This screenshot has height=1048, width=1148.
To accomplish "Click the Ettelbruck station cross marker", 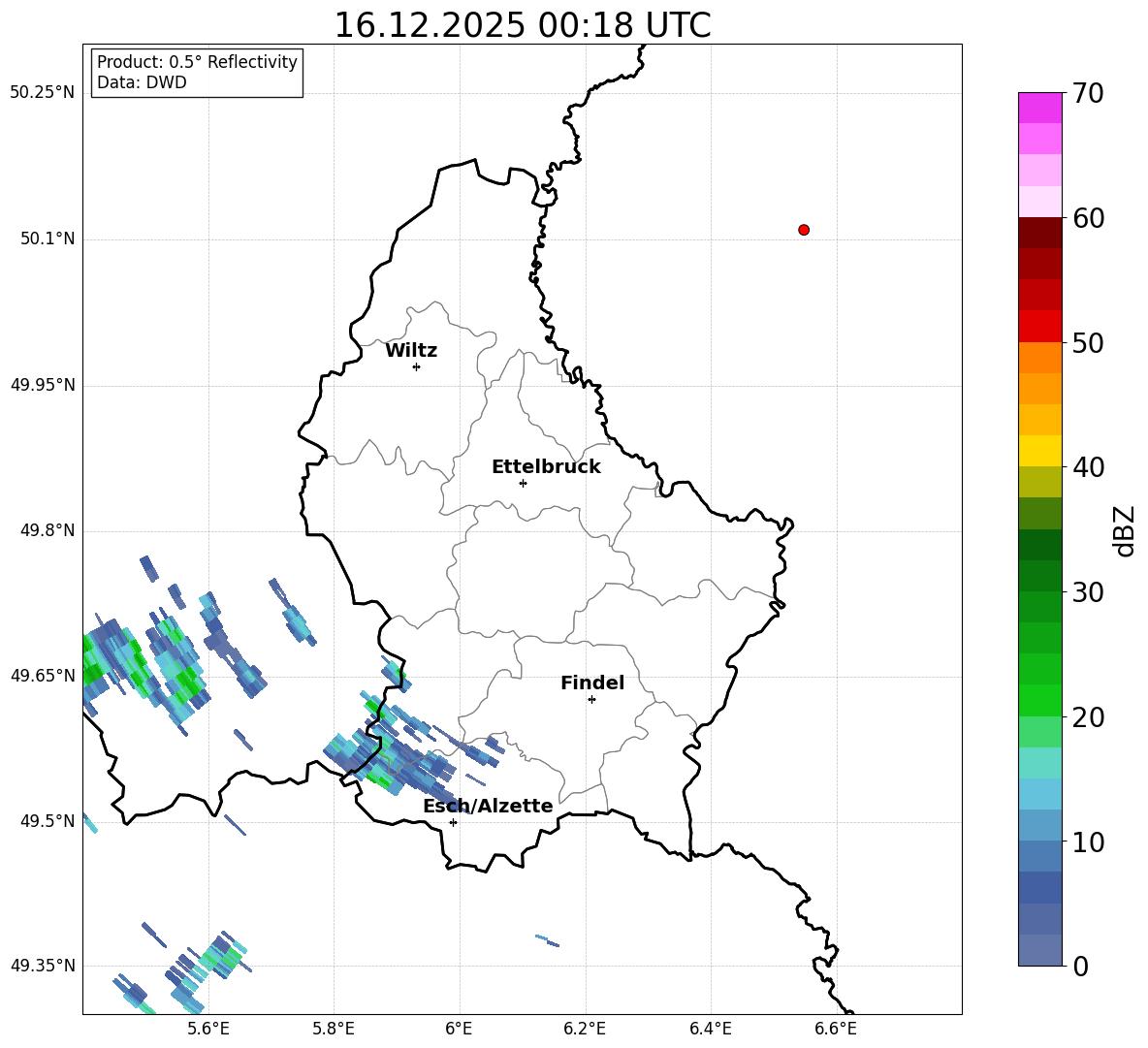I will click(523, 483).
